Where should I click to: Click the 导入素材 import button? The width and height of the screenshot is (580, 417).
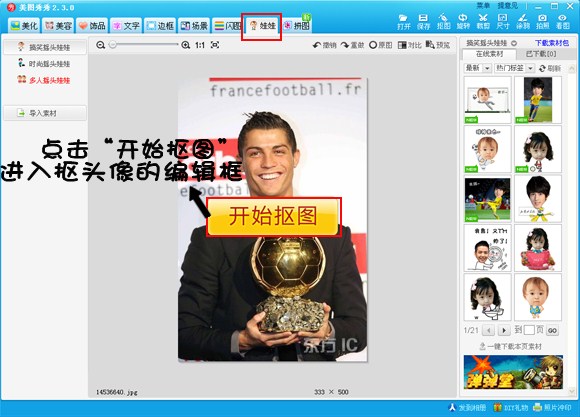pyautogui.click(x=45, y=113)
